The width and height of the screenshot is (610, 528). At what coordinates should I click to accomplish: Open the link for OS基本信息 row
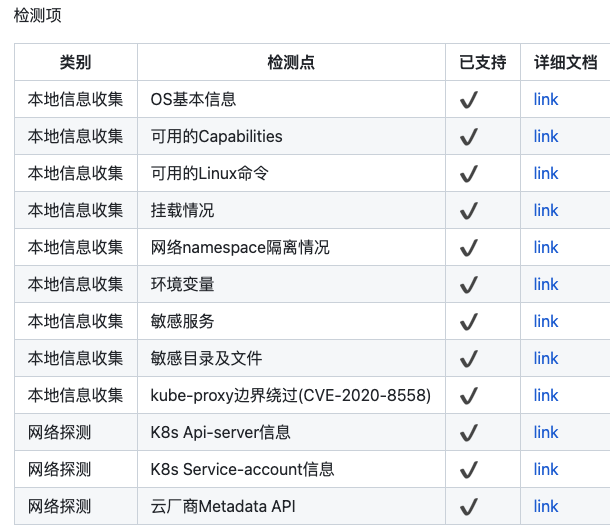[x=545, y=99]
